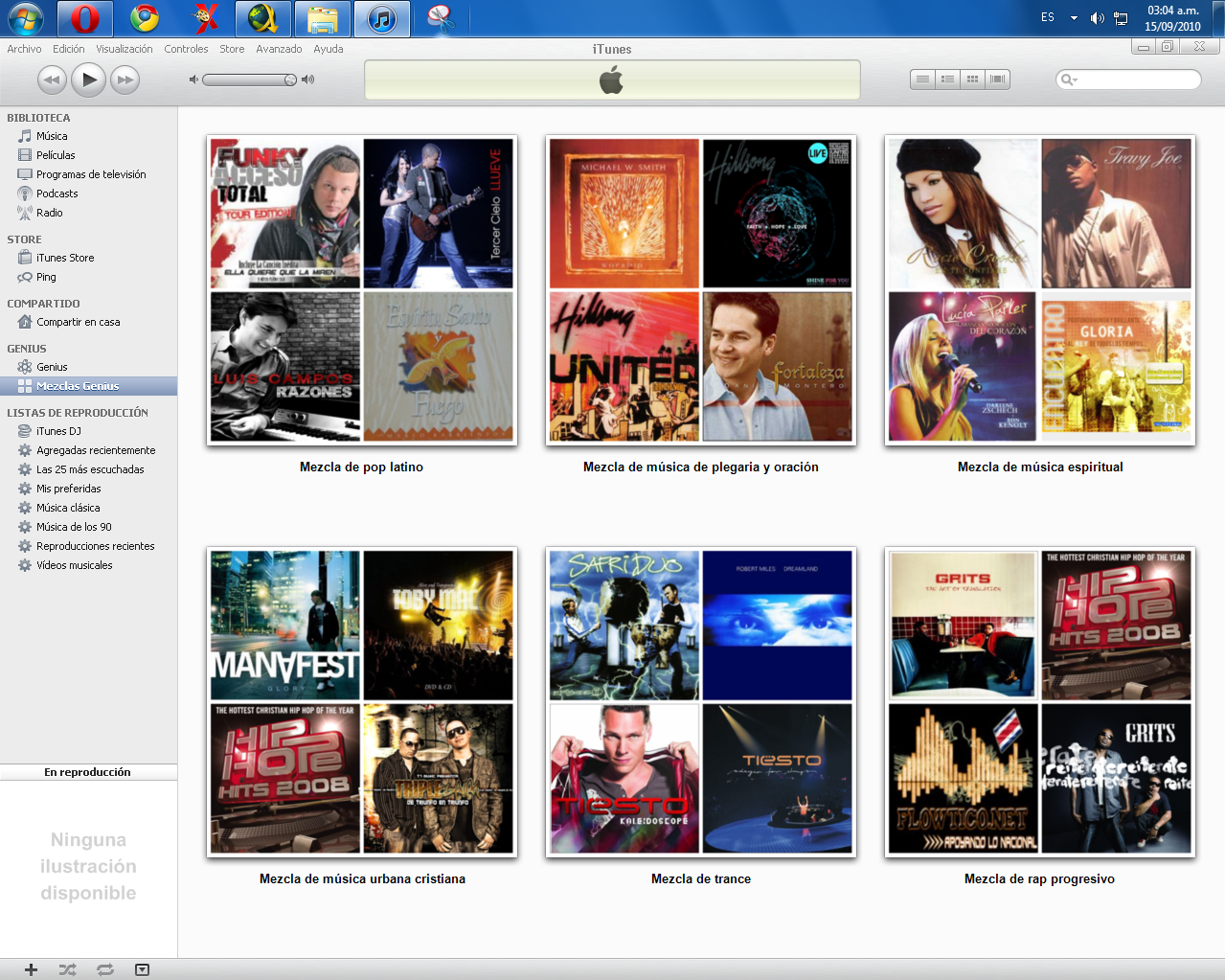1225x980 pixels.
Task: Click the add playlist plus button
Action: (31, 969)
